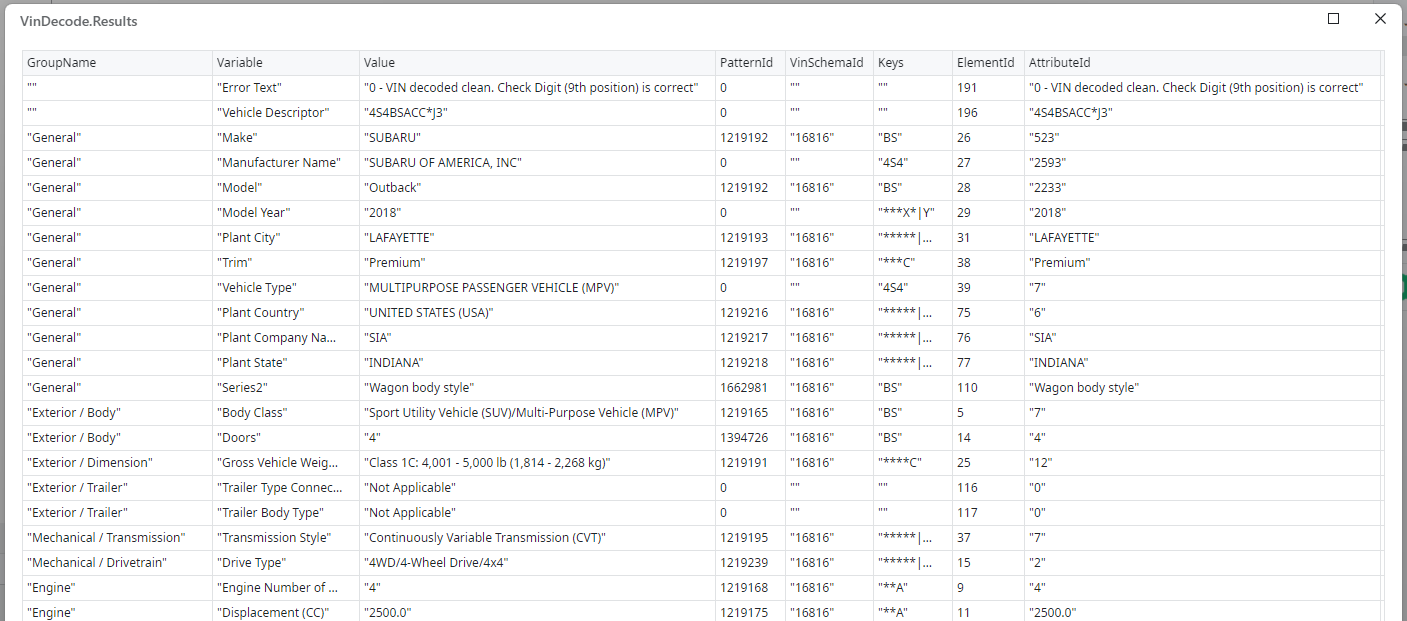Click the "Exterior / Dimension" group cell
This screenshot has height=621, width=1407.
coord(89,463)
